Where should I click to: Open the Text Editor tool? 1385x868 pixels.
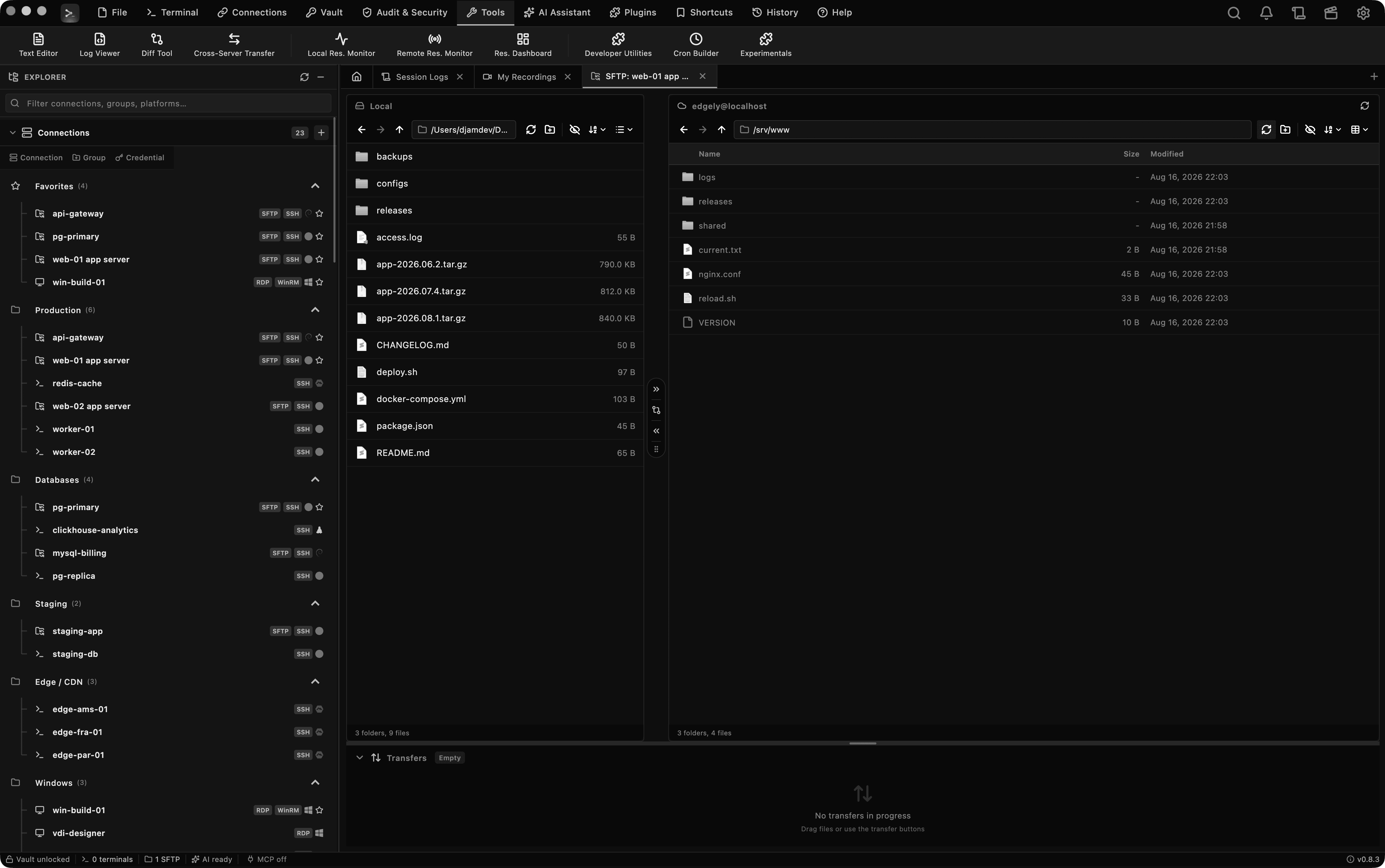(x=38, y=45)
